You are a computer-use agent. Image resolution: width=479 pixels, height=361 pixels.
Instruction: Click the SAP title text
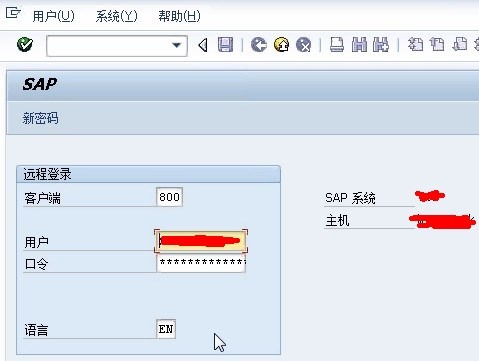click(x=40, y=84)
